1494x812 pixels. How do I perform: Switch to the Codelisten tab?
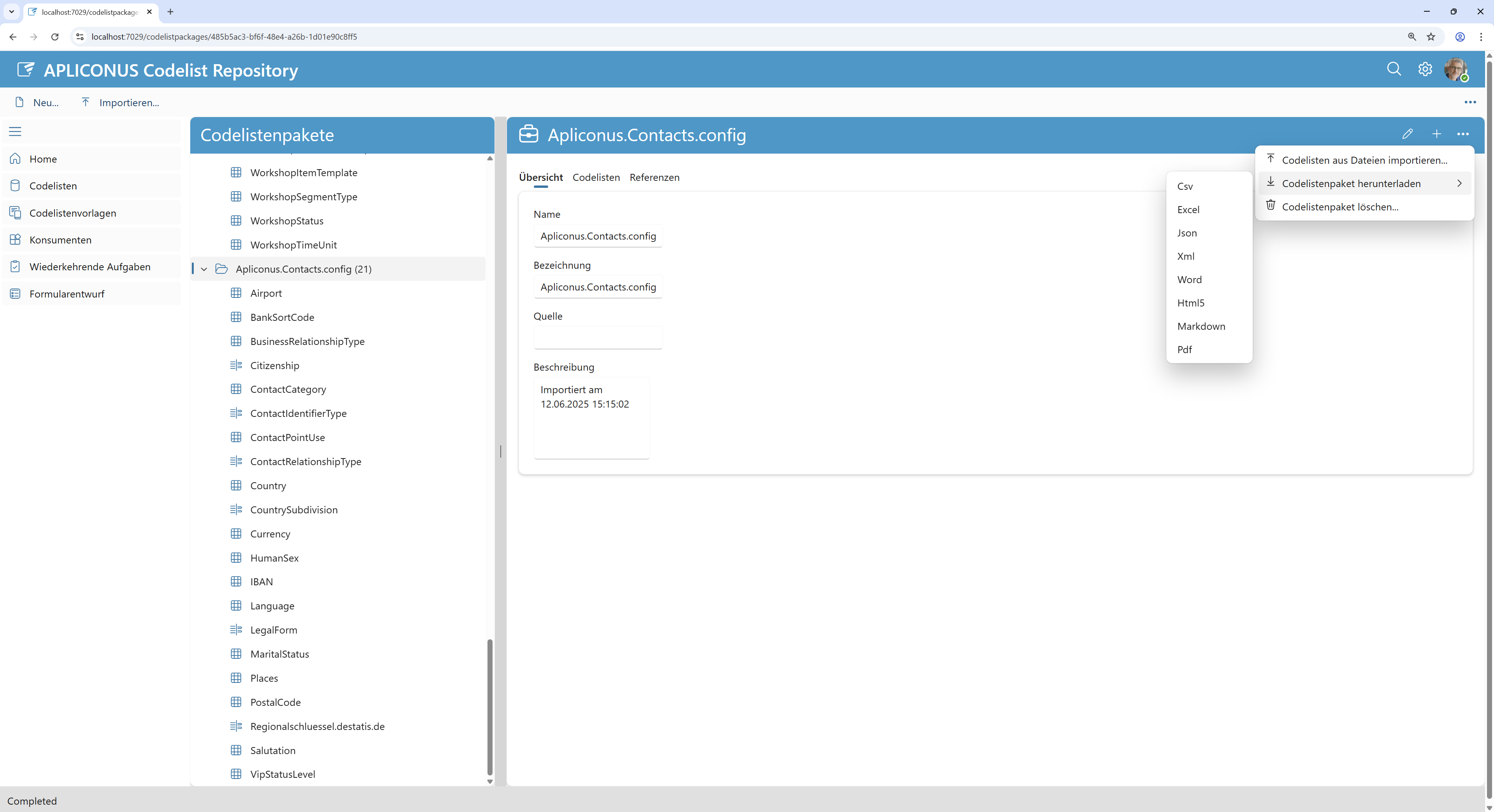point(596,177)
